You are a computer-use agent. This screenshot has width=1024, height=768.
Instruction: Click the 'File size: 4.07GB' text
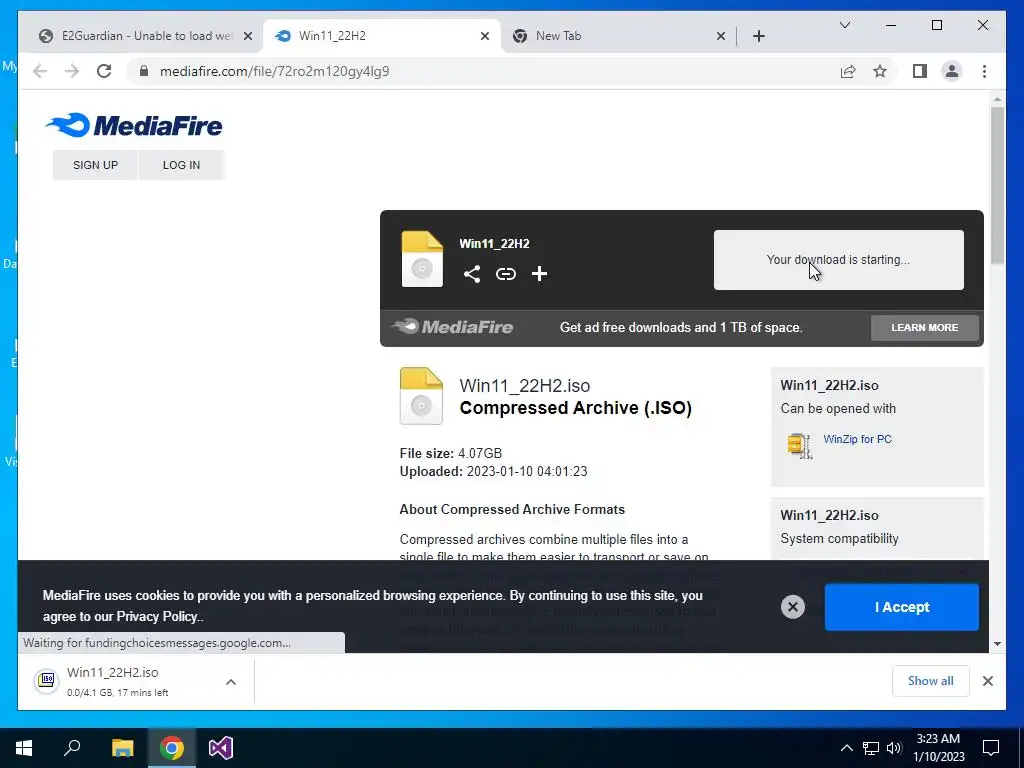(451, 453)
